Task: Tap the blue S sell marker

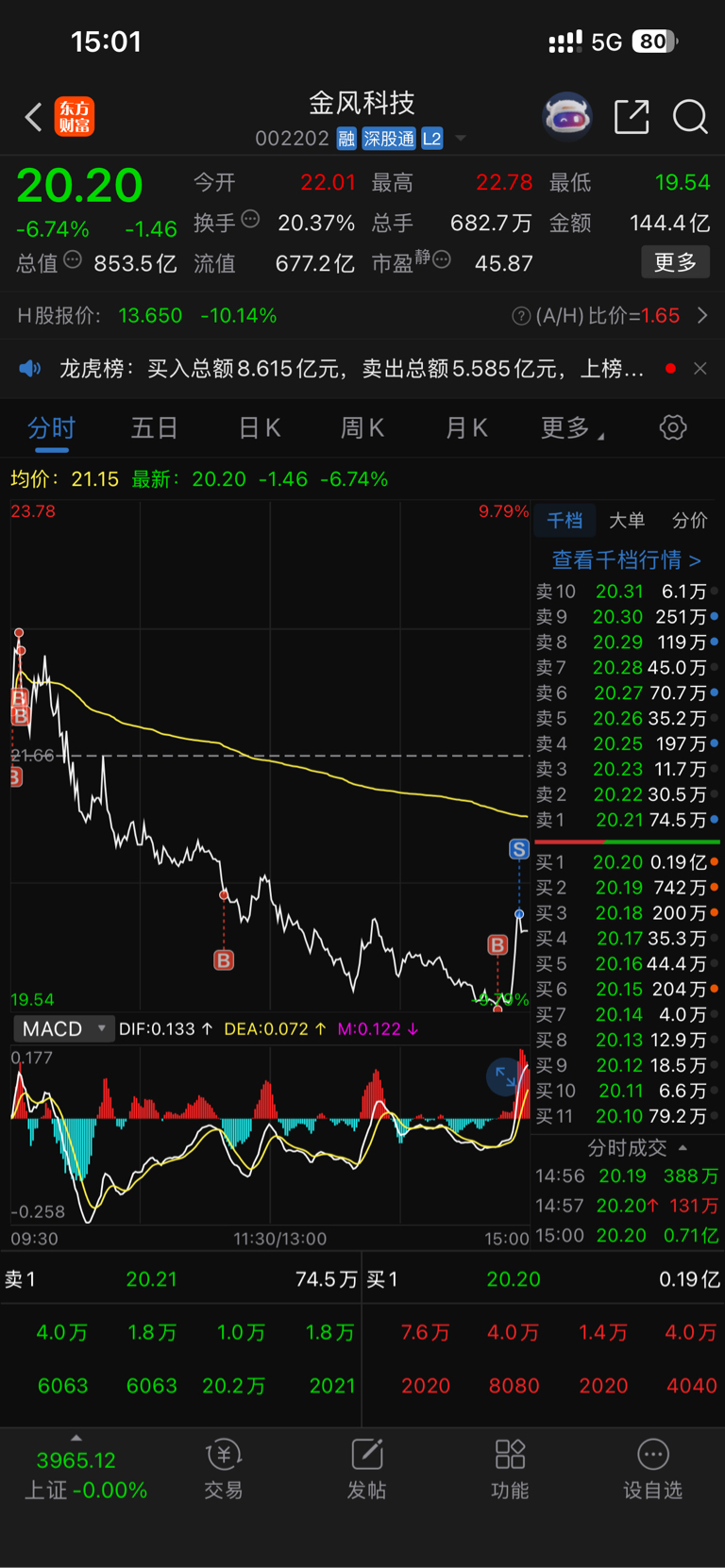Action: coord(518,849)
